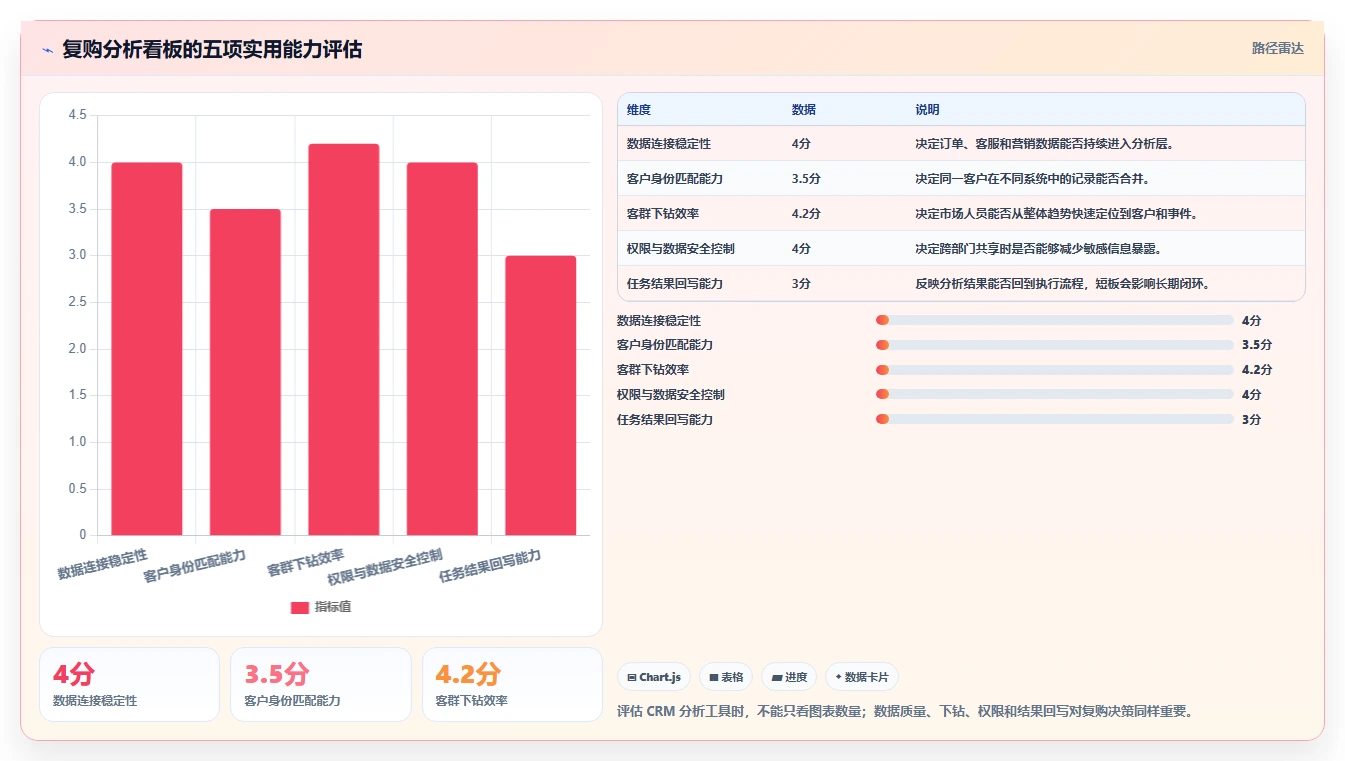Screen dimensions: 1345x761
Task: Click the Chart.js tag chip
Action: pyautogui.click(x=654, y=677)
